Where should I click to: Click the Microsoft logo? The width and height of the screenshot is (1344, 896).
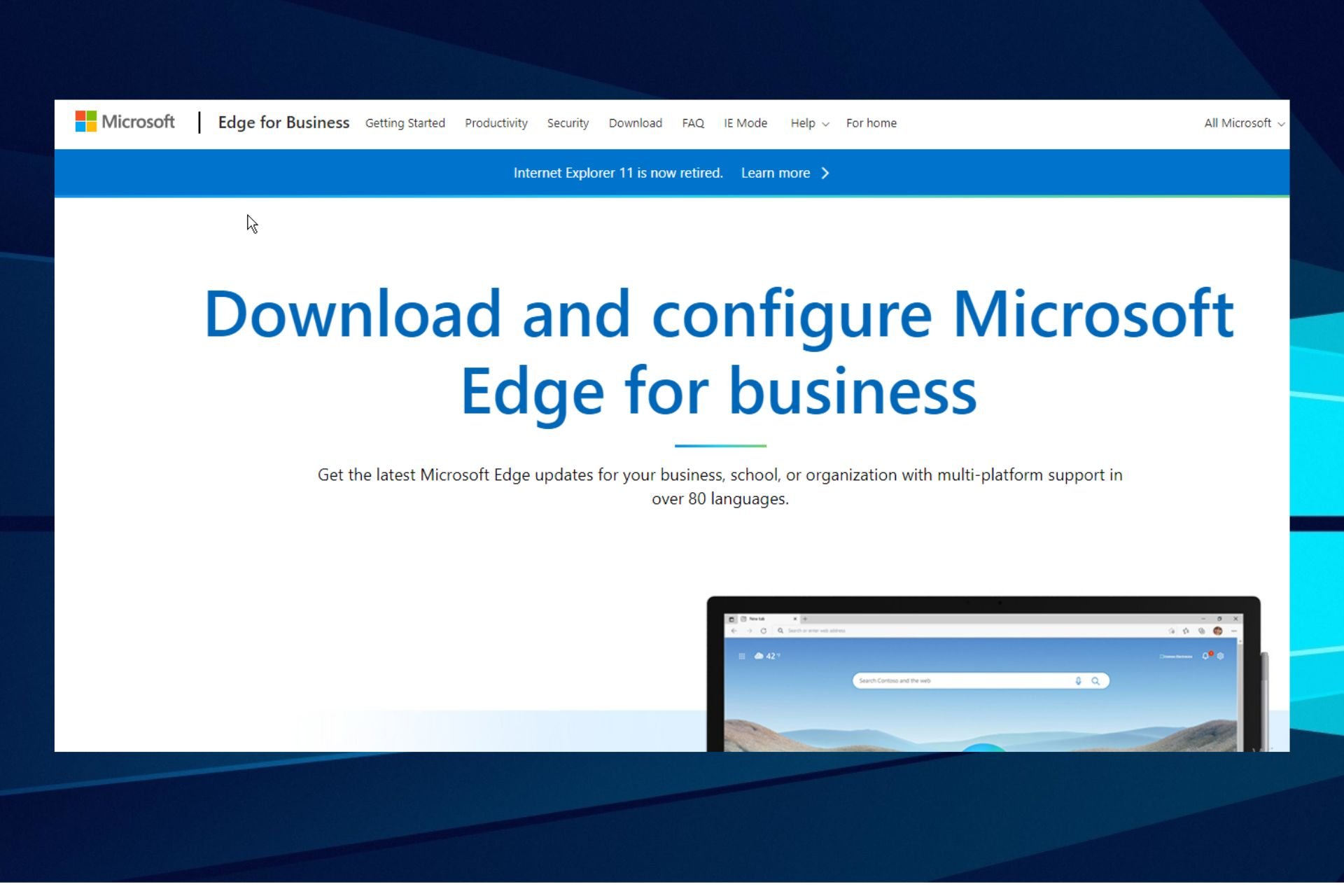coord(125,122)
